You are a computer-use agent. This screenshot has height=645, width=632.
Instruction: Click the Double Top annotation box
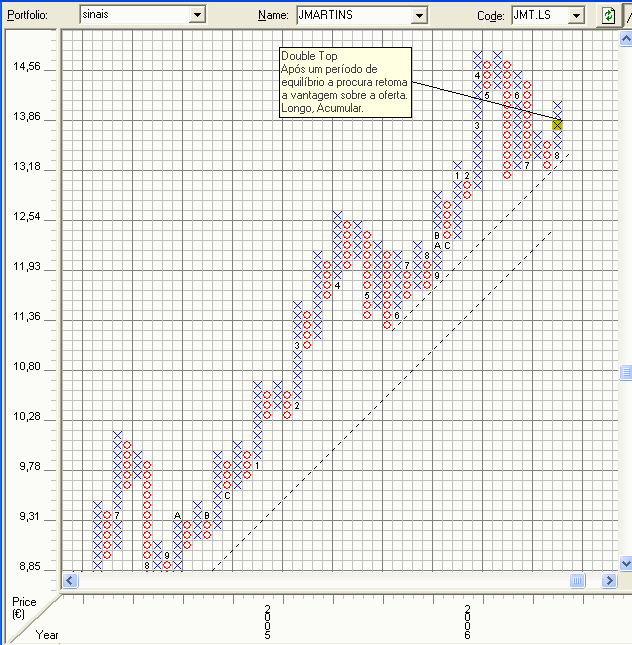pyautogui.click(x=345, y=82)
